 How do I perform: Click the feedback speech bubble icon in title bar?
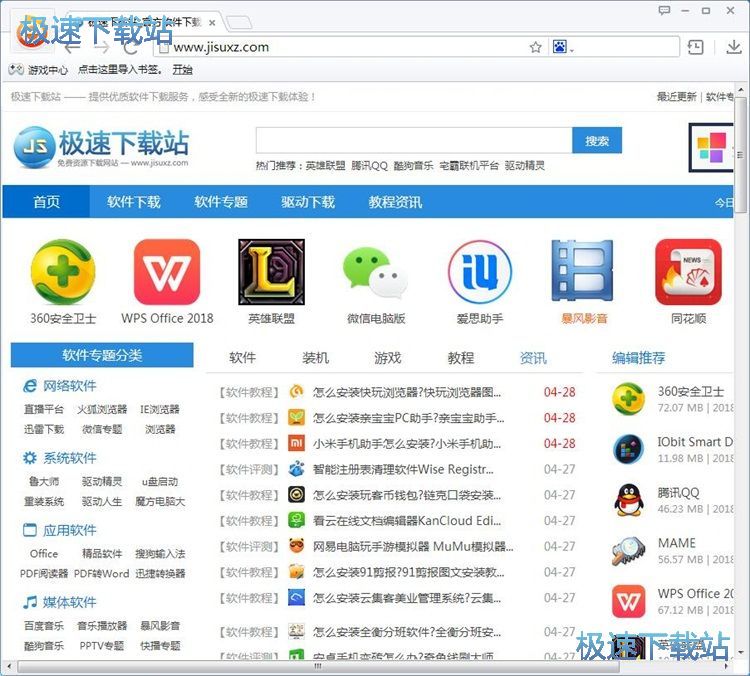[664, 10]
